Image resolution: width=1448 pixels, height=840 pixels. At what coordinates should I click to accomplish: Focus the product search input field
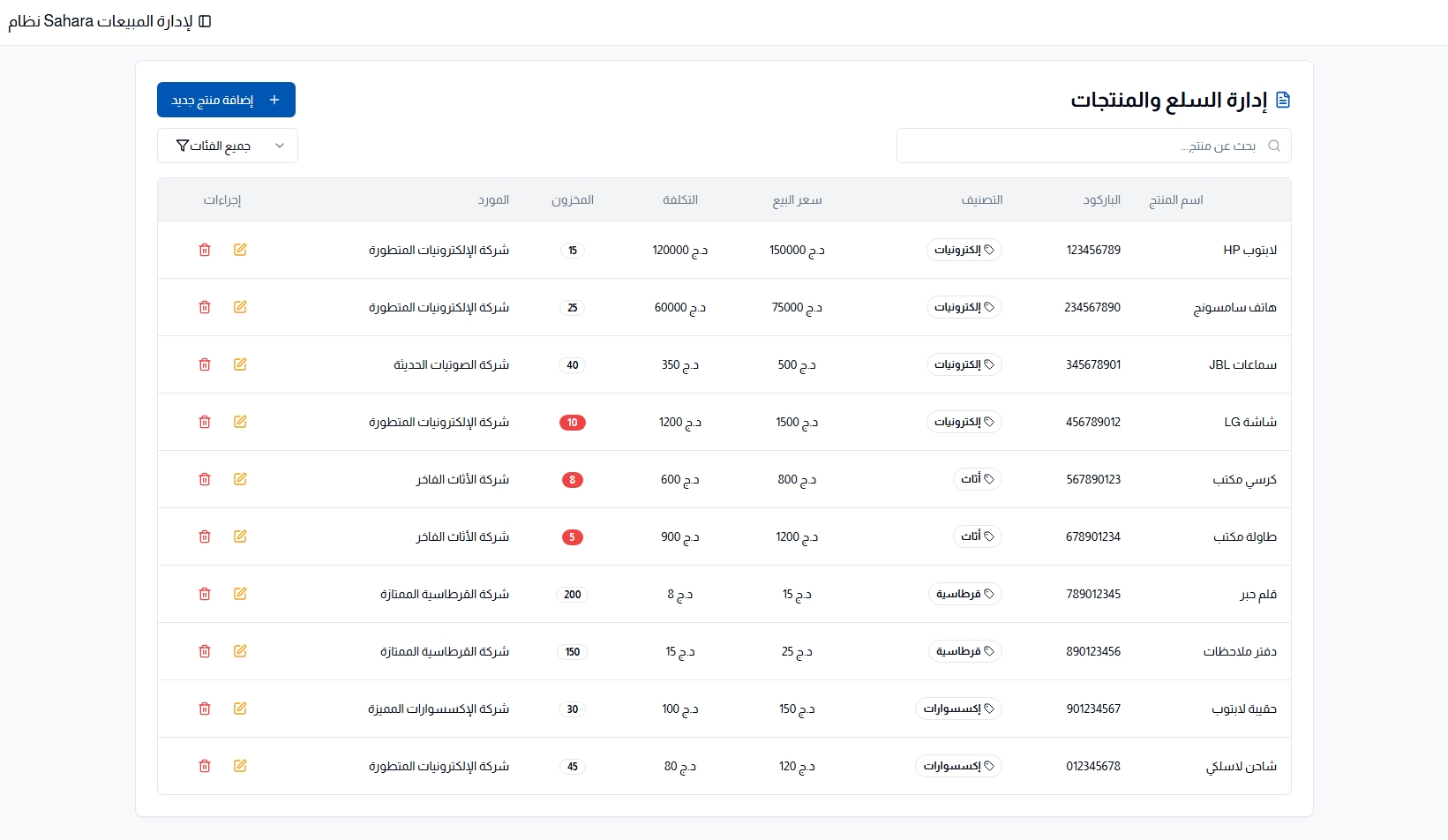(x=1085, y=146)
